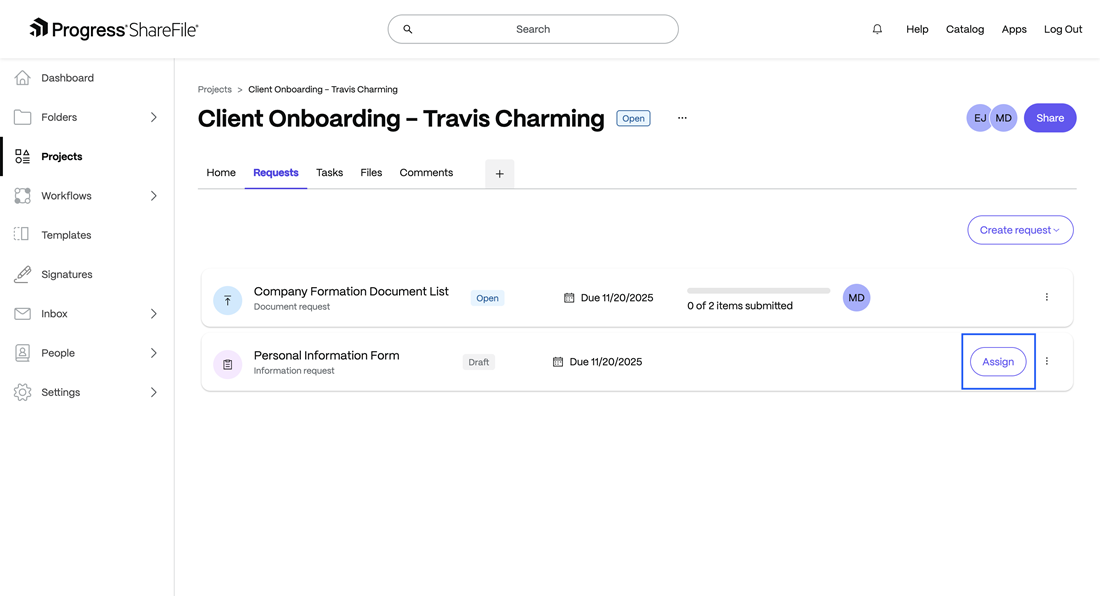Switch to the Files tab
Image resolution: width=1100 pixels, height=596 pixels.
click(371, 173)
